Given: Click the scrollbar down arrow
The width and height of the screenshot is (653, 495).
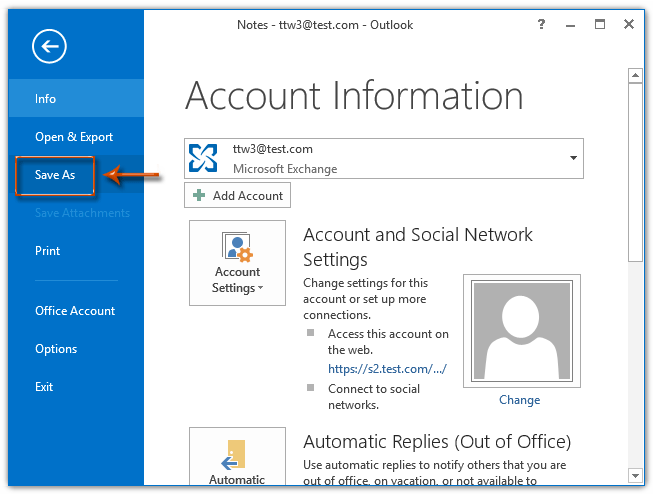Looking at the screenshot, I should click(x=635, y=475).
